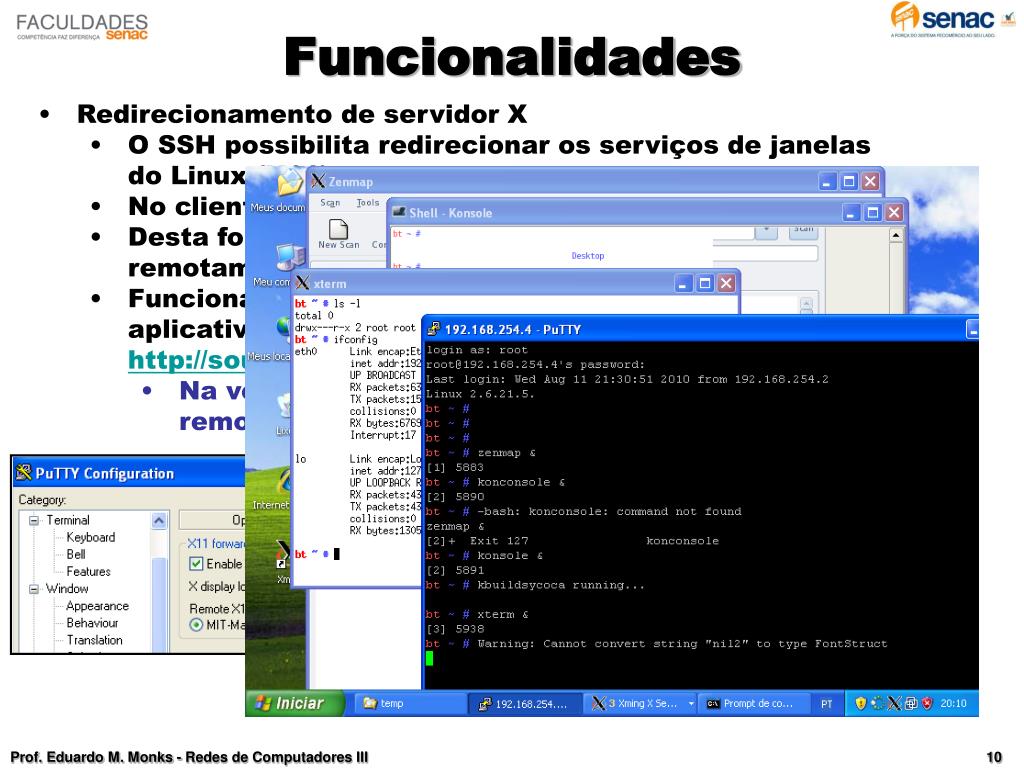The image size is (1024, 768).
Task: Select Appearance category in PuTTY
Action: (x=97, y=605)
